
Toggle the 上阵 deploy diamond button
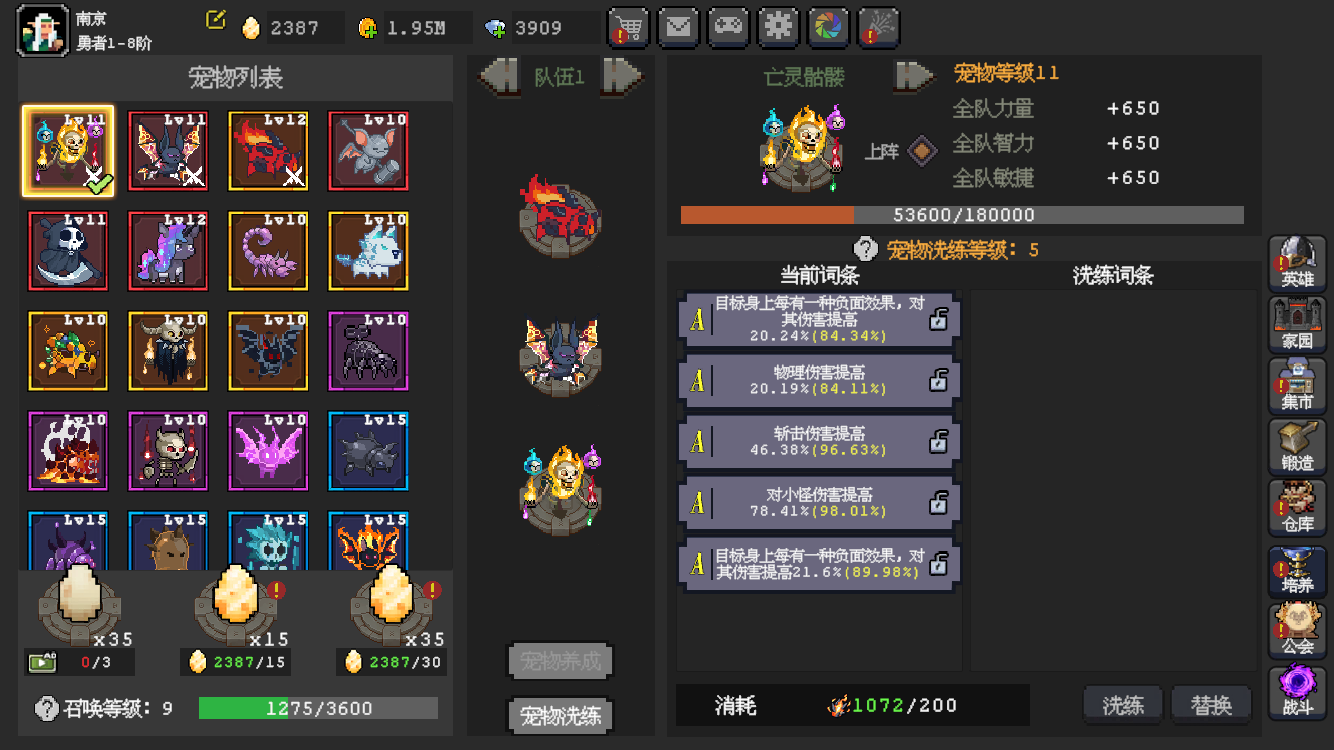922,152
